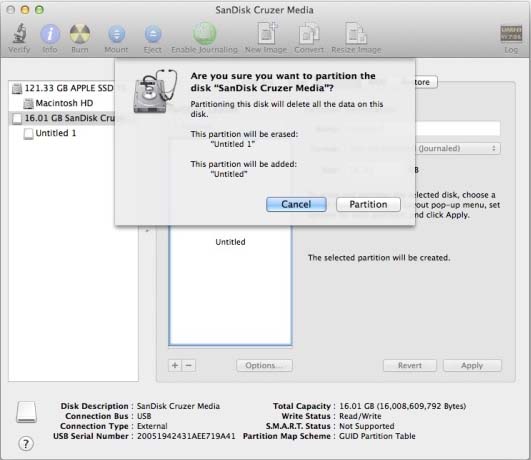This screenshot has height=460, width=531.
Task: Switch to the Restore tab
Action: (x=426, y=82)
